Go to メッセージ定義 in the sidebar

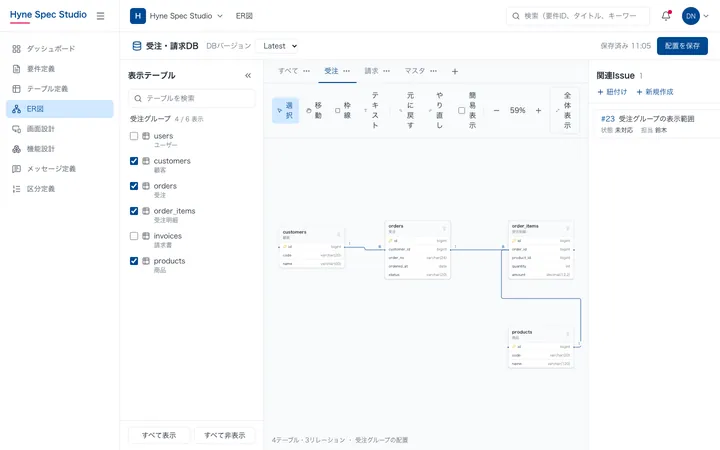pyautogui.click(x=60, y=169)
